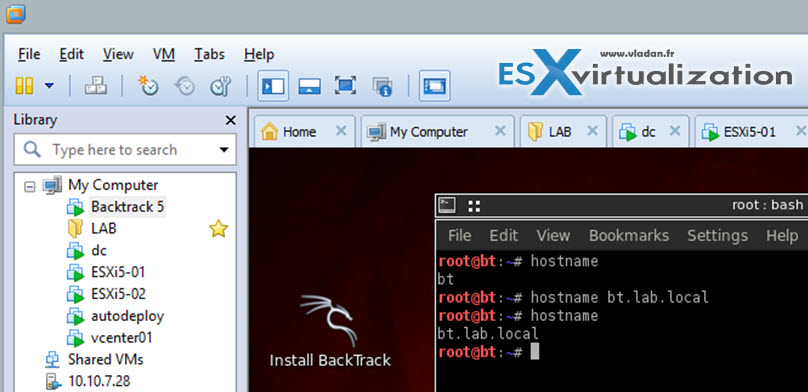Image resolution: width=808 pixels, height=392 pixels.
Task: Open the Snapshot Manager wrench icon
Action: [x=221, y=86]
